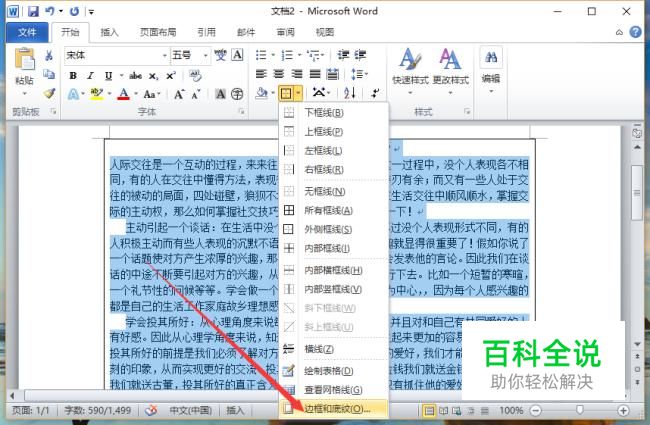The image size is (650, 425).
Task: Open the font name 宋体 dropdown
Action: 165,55
